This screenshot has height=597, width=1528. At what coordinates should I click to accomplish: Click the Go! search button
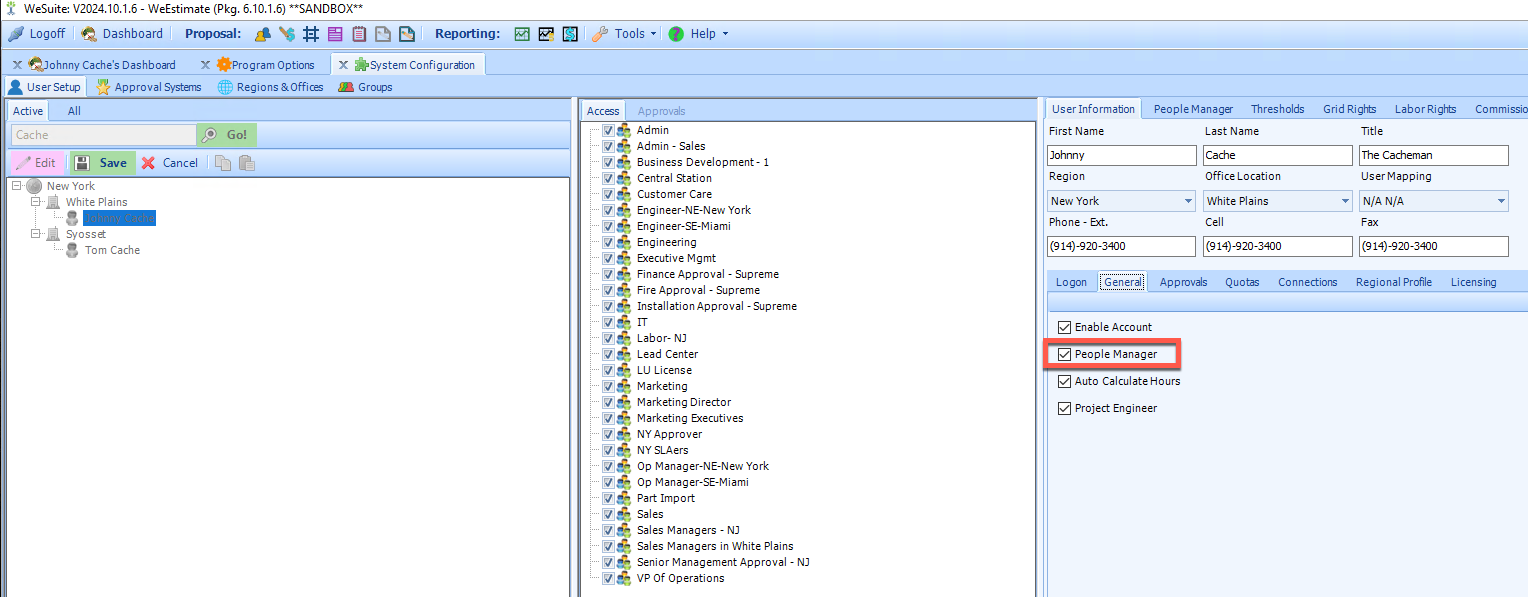coord(227,135)
